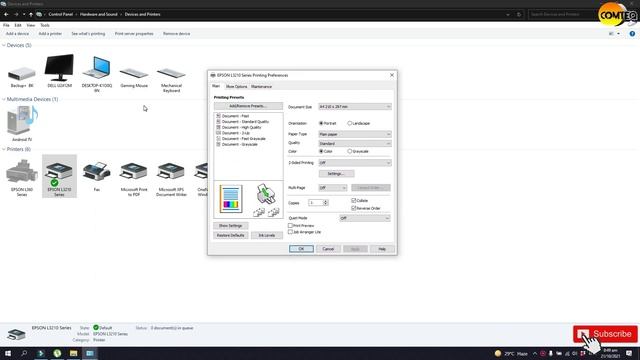This screenshot has width=640, height=360.
Task: Select the Backup+ BK drive device icon
Action: (22, 75)
